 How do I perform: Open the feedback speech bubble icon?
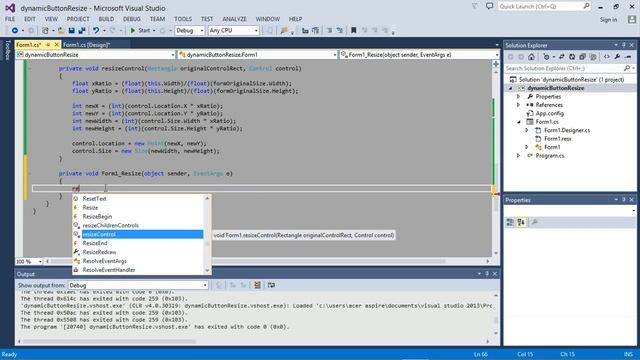(x=489, y=6)
